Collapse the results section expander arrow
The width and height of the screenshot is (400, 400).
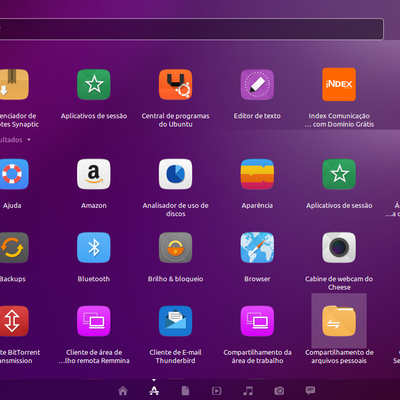click(x=29, y=140)
